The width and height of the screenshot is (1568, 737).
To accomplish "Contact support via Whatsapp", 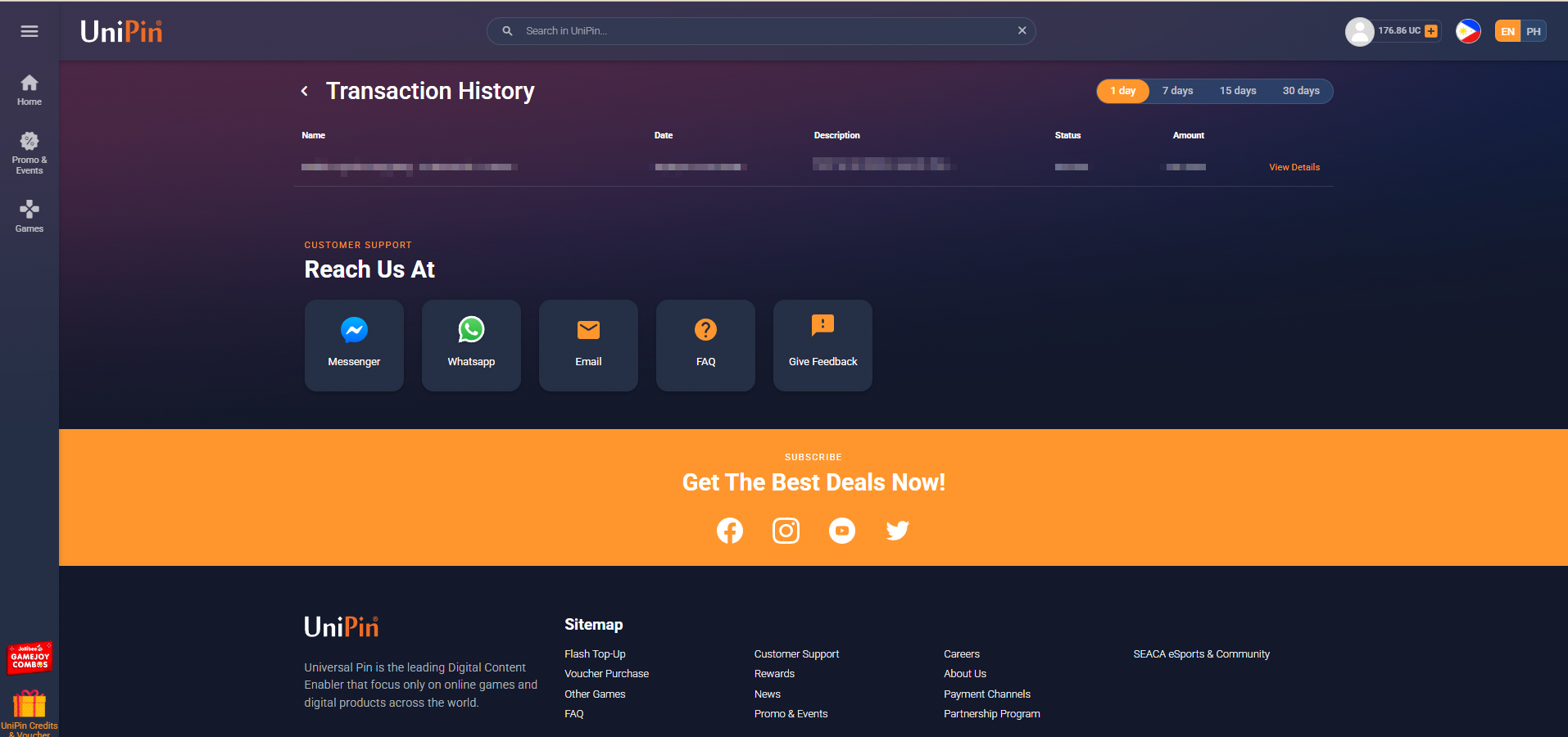I will (471, 345).
